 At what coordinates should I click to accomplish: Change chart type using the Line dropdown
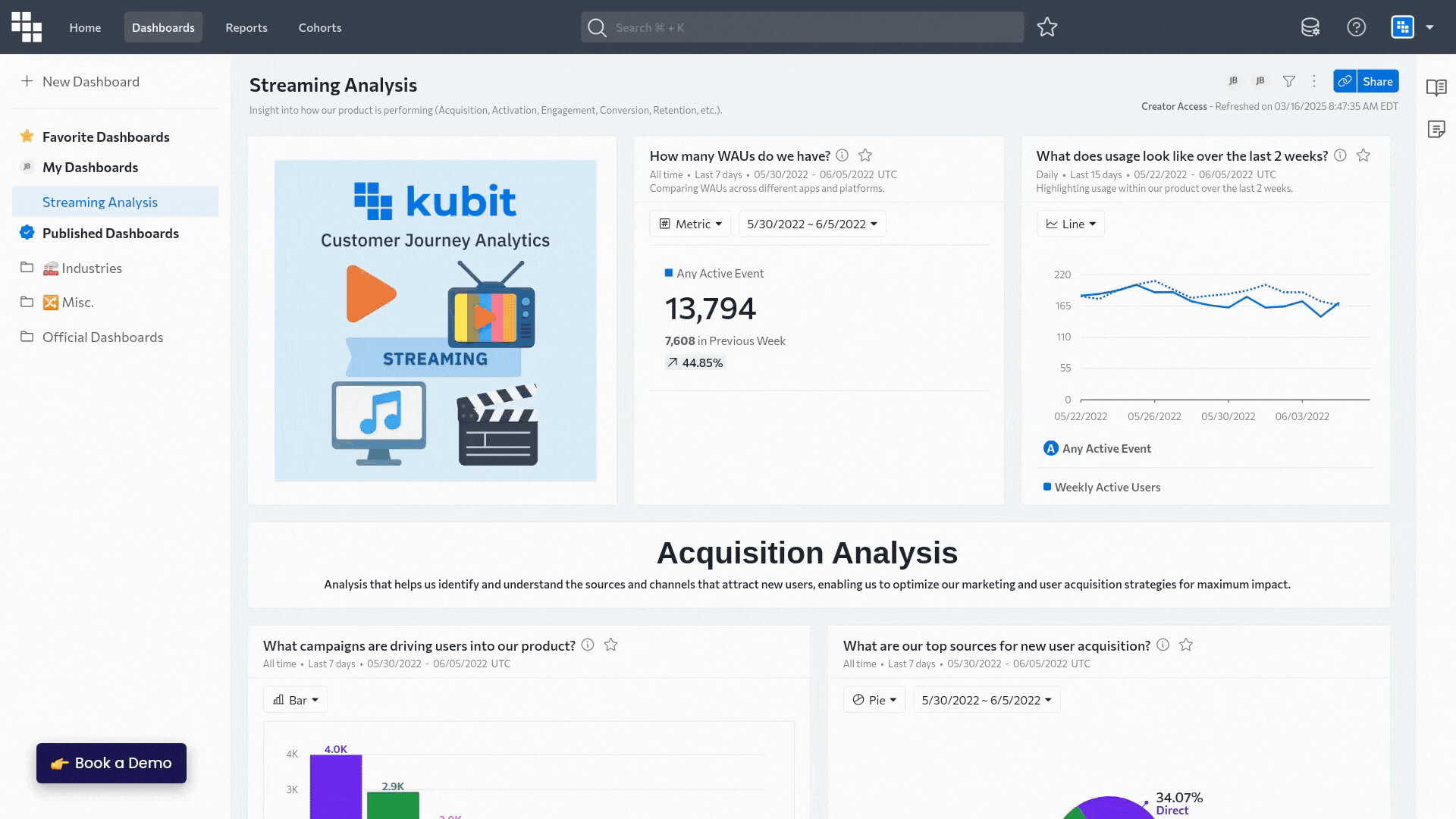[x=1070, y=223]
